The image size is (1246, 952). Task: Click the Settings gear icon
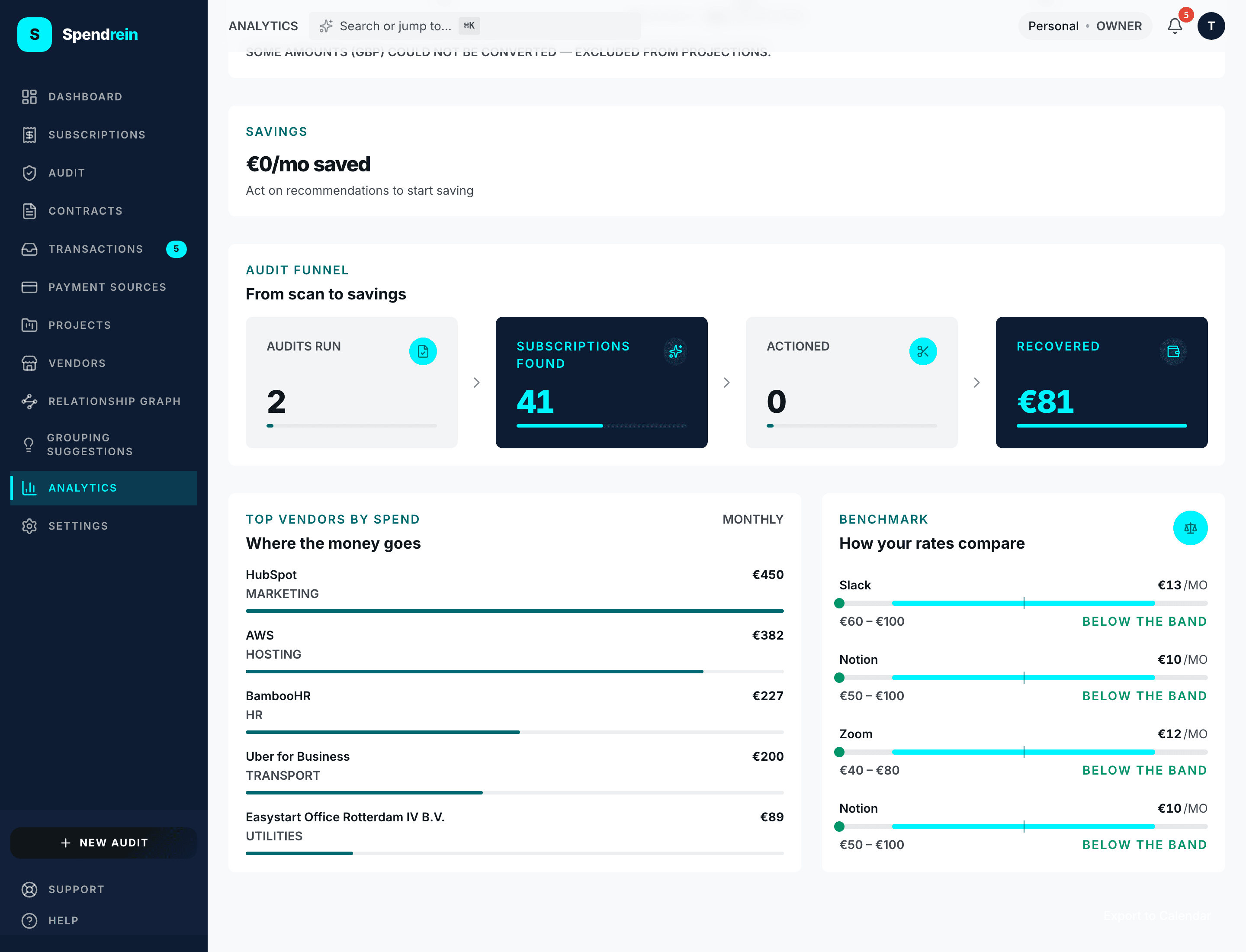29,526
